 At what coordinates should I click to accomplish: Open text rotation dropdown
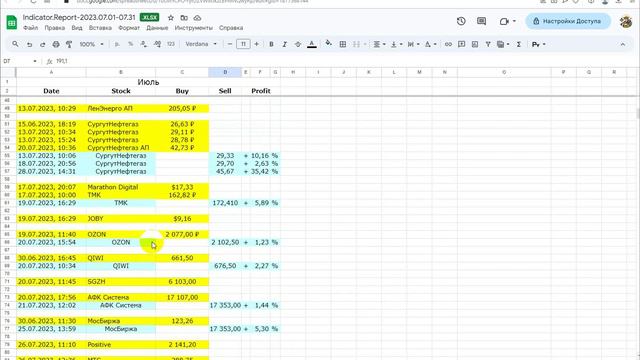coord(430,44)
